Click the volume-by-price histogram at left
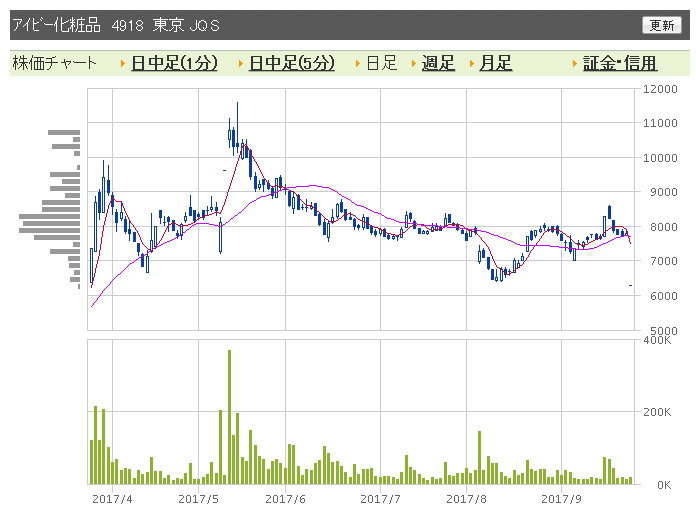 [x=50, y=209]
